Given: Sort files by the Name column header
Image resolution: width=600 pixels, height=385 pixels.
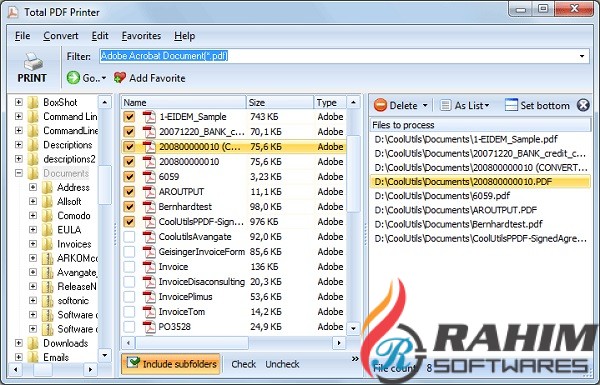Looking at the screenshot, I should pyautogui.click(x=184, y=103).
